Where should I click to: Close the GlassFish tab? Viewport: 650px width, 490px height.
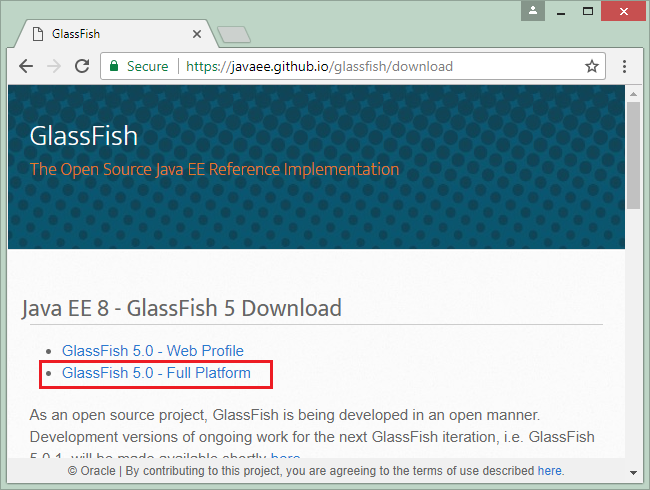tap(197, 34)
